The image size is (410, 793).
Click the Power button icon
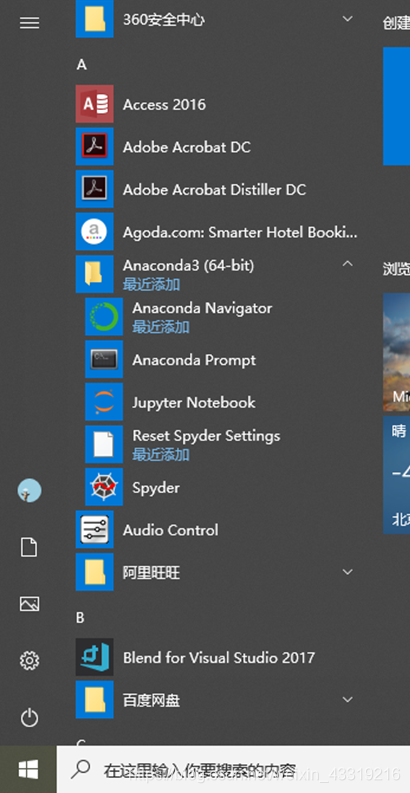coord(29,718)
